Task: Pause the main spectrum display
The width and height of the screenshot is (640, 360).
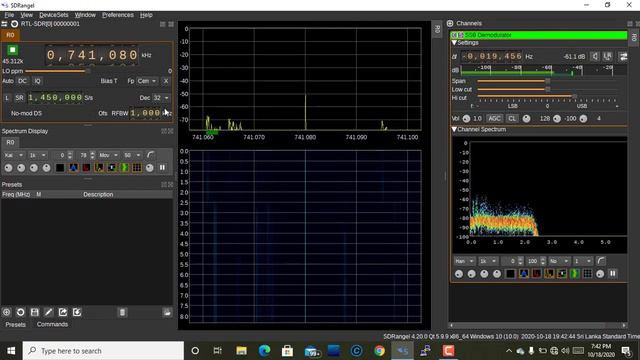Action: coord(162,168)
